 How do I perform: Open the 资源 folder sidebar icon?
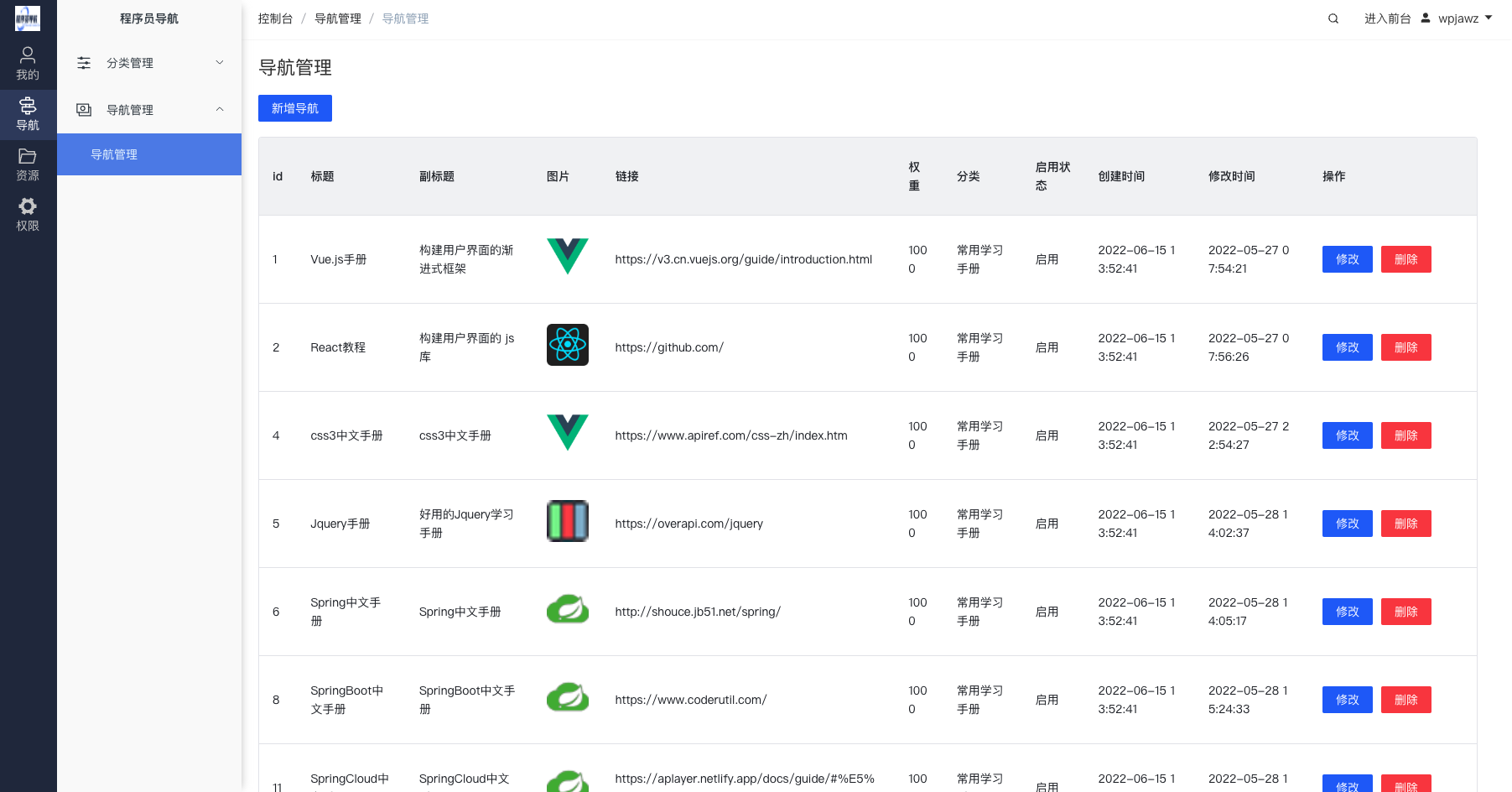(28, 156)
